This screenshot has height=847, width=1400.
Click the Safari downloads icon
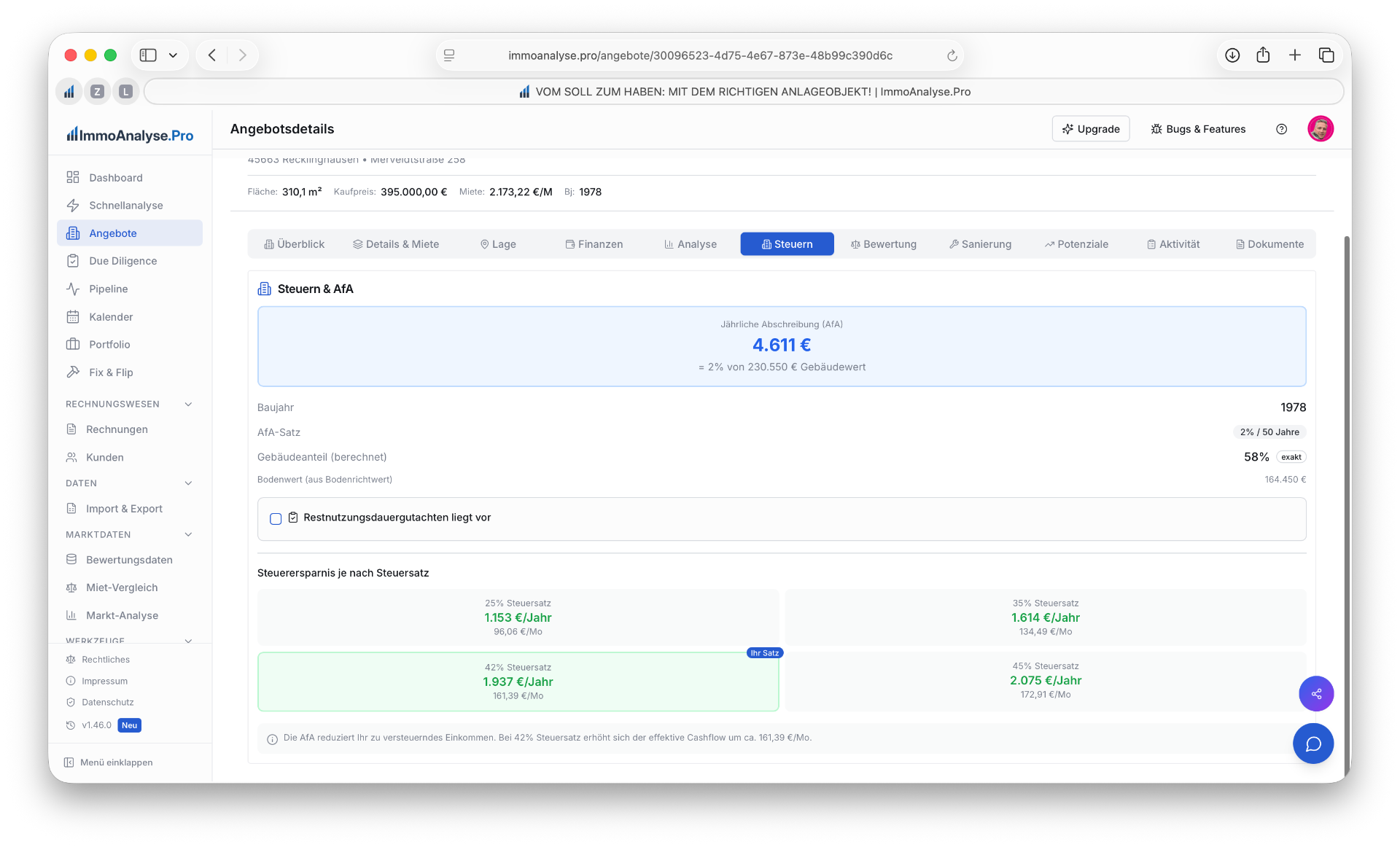[1232, 55]
